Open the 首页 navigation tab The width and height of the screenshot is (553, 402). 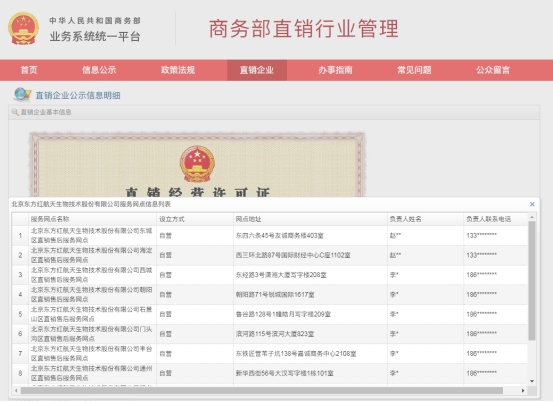click(x=29, y=70)
